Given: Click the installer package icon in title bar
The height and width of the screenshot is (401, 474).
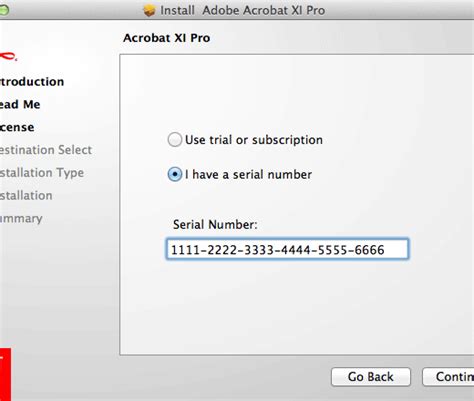Looking at the screenshot, I should [x=149, y=11].
